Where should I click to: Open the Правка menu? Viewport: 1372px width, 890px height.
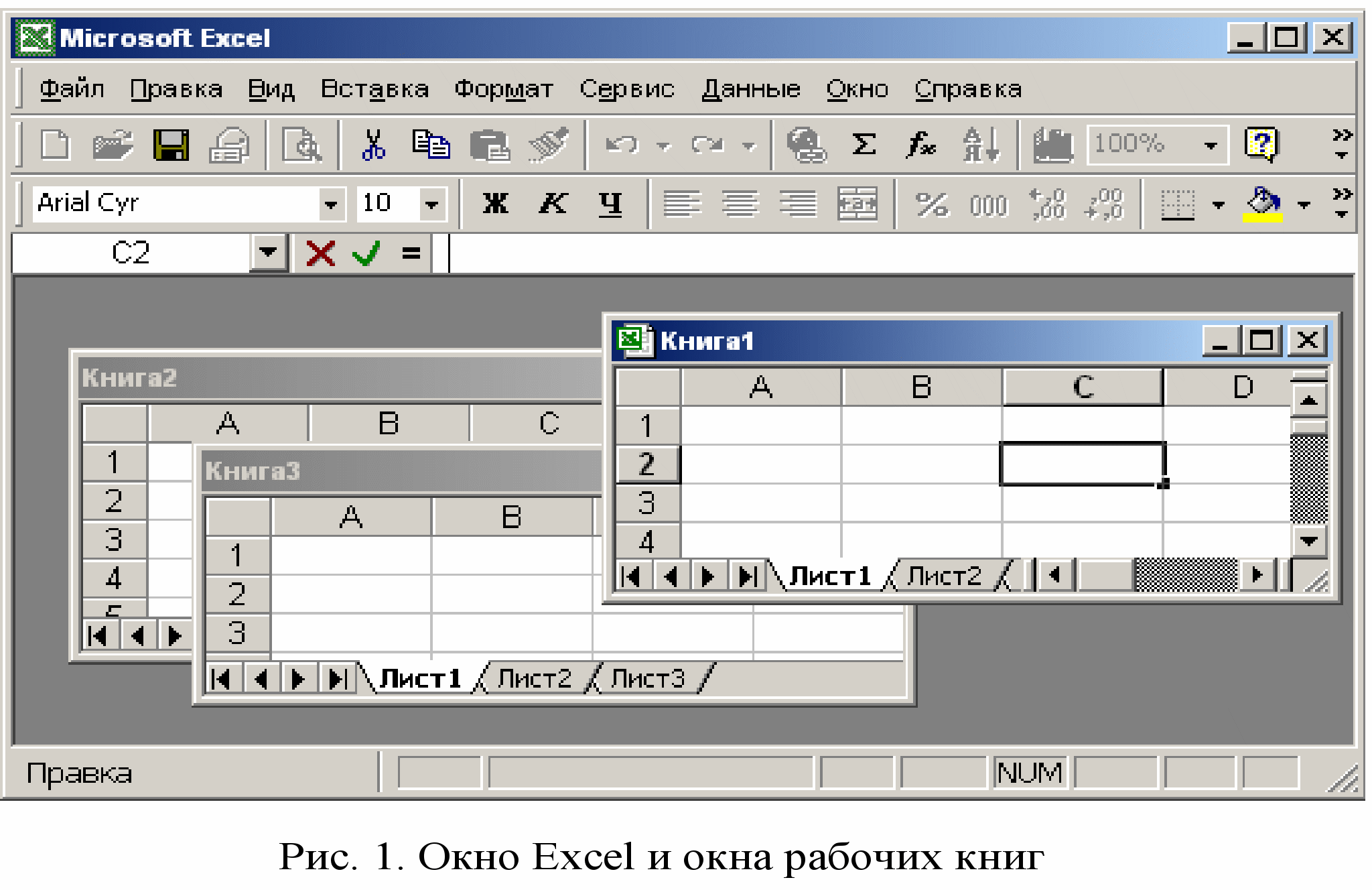(176, 88)
